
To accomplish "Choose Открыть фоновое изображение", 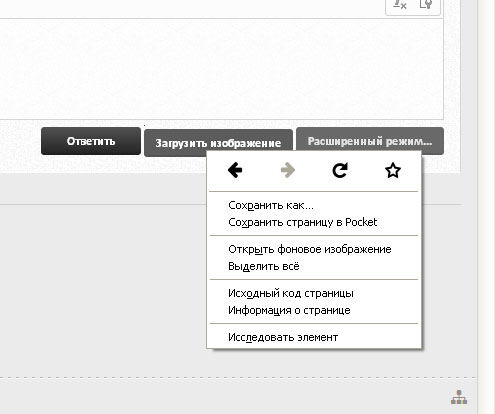I will [x=313, y=249].
